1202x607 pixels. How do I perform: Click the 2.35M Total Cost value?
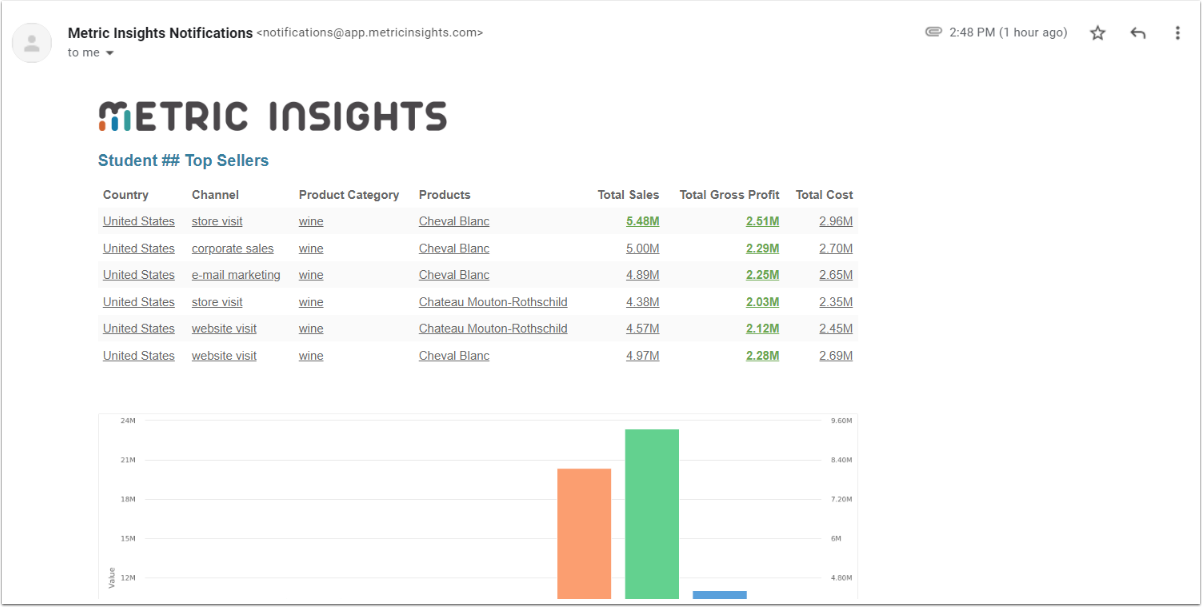click(x=836, y=302)
